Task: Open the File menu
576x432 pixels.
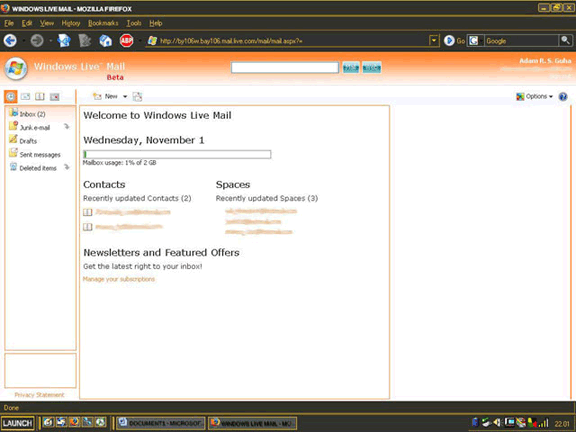Action: (9, 23)
